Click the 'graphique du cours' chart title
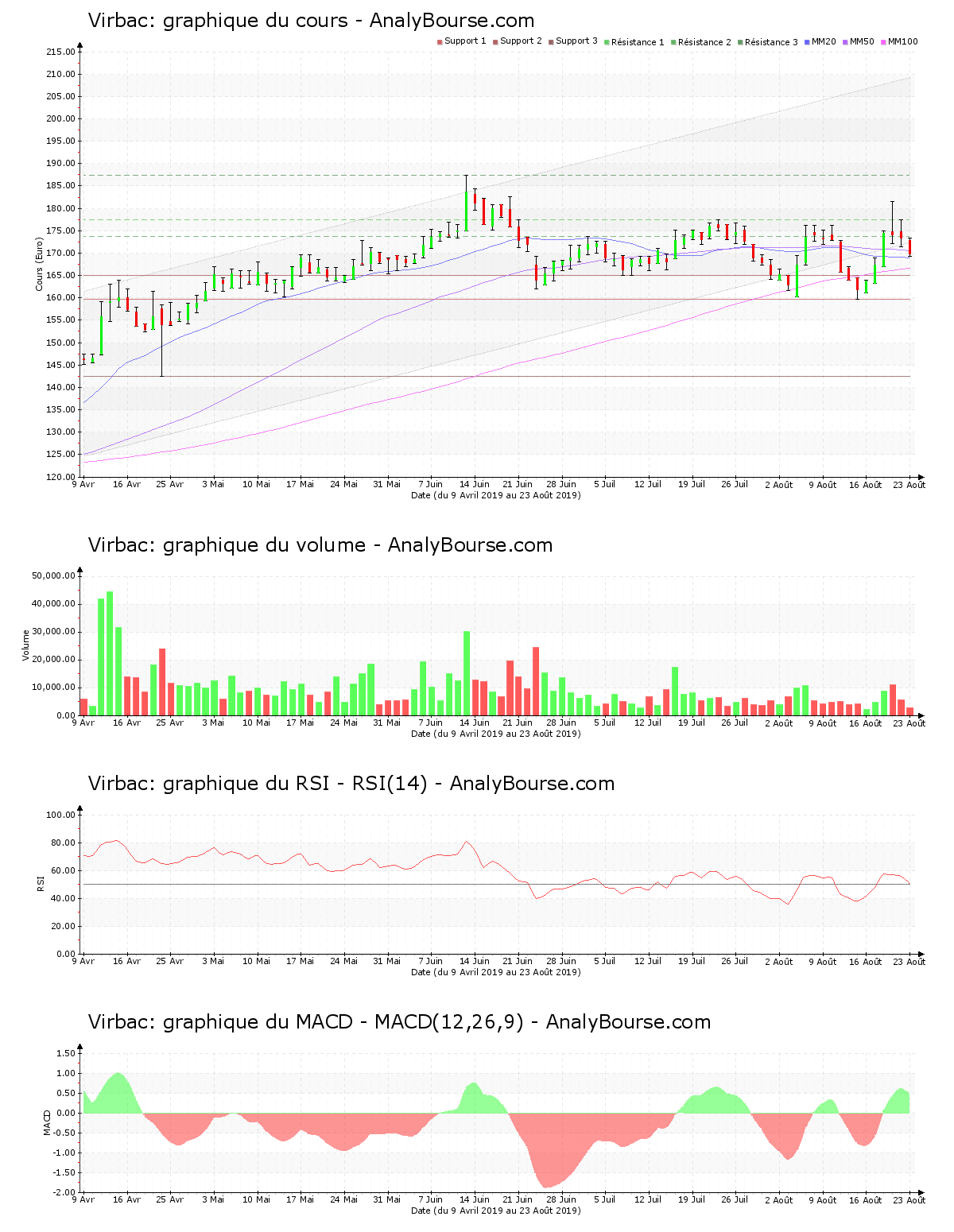This screenshot has width=954, height=1232. tap(311, 21)
